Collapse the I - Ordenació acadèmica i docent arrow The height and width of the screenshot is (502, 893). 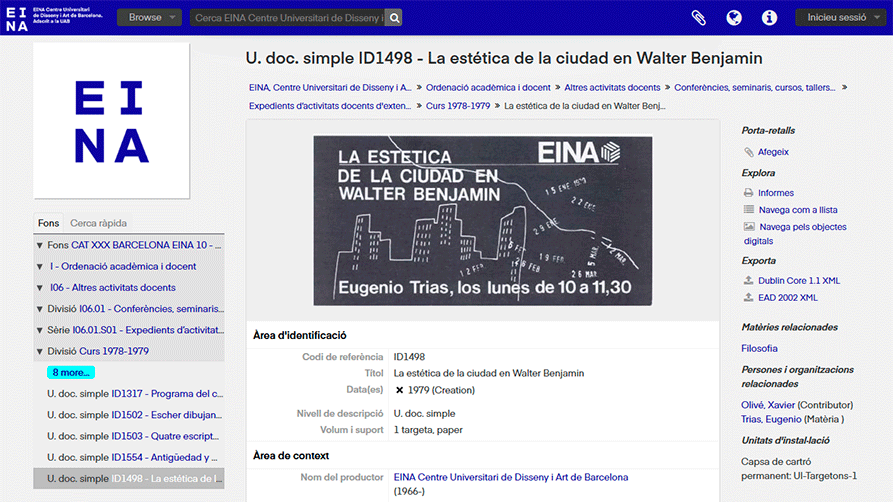coord(40,267)
